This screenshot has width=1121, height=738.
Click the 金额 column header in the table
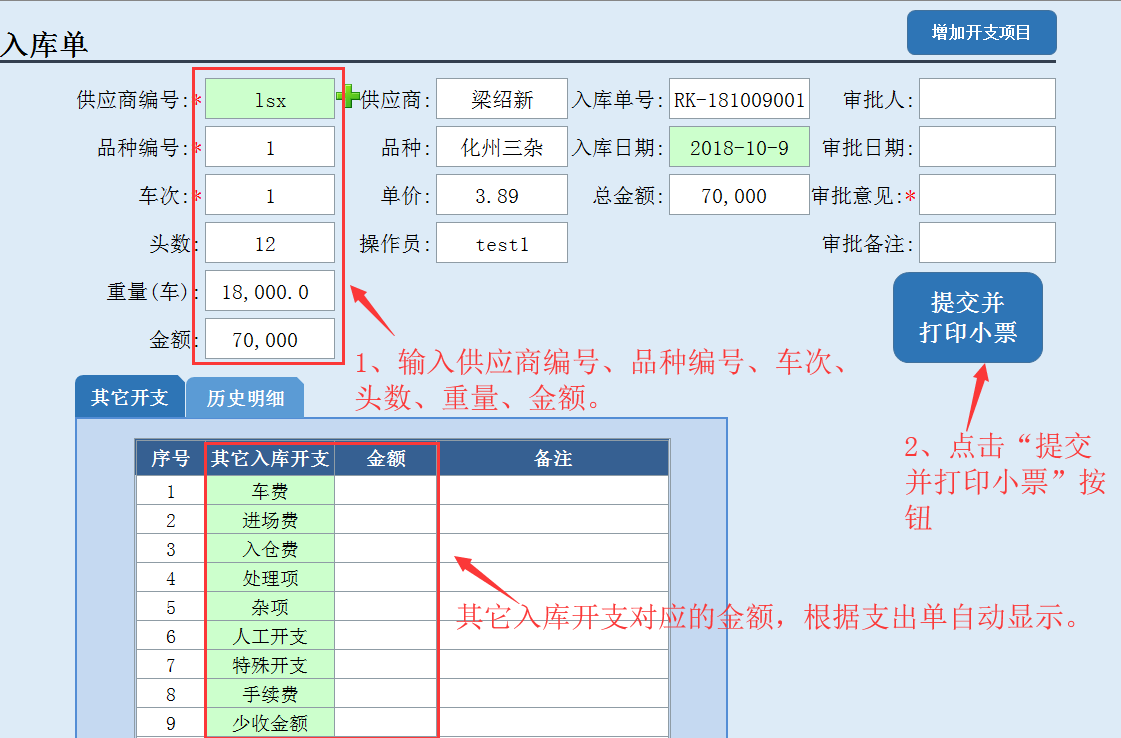pos(386,458)
